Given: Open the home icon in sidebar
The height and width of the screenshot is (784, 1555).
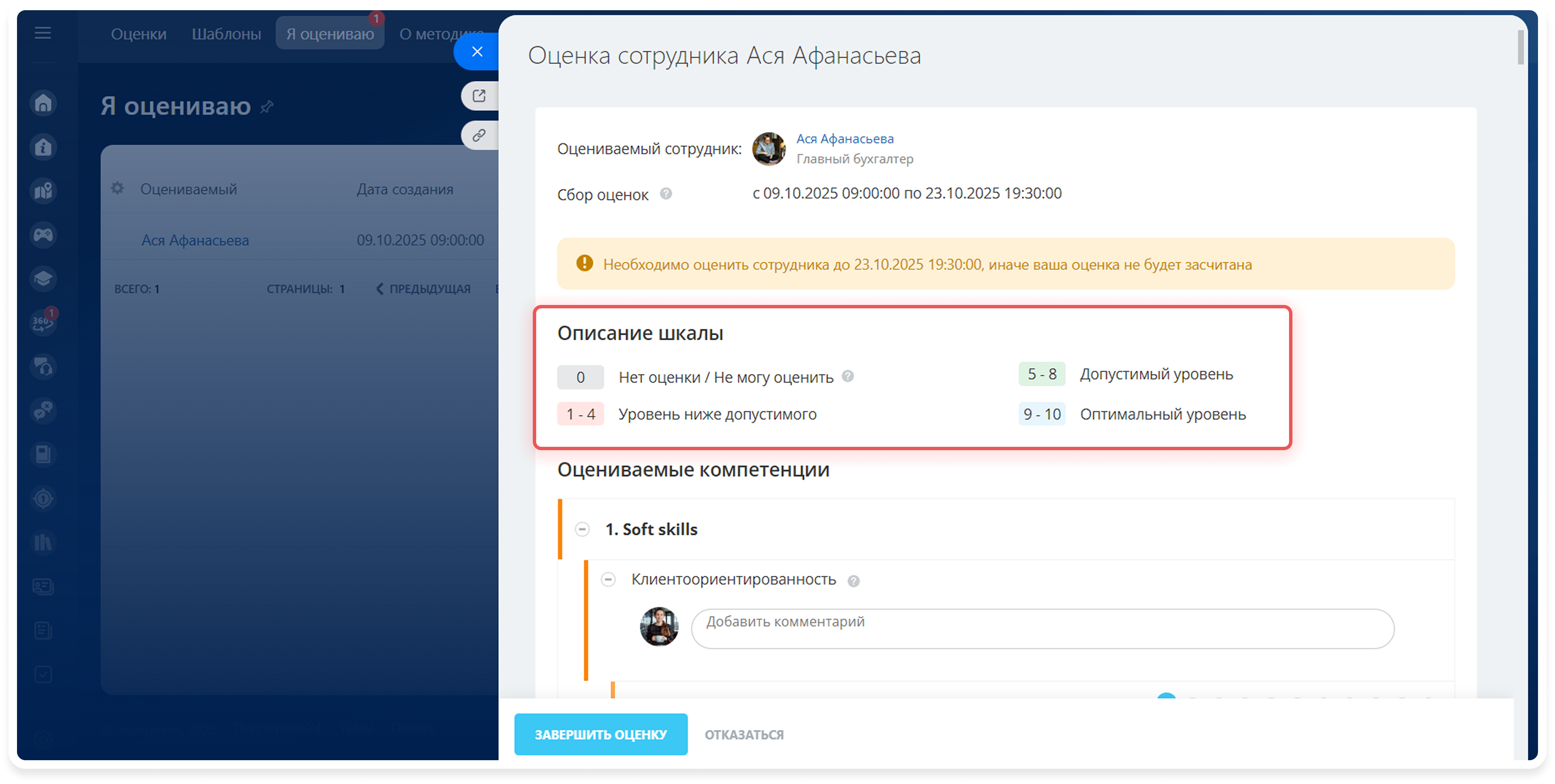Looking at the screenshot, I should click(x=43, y=103).
